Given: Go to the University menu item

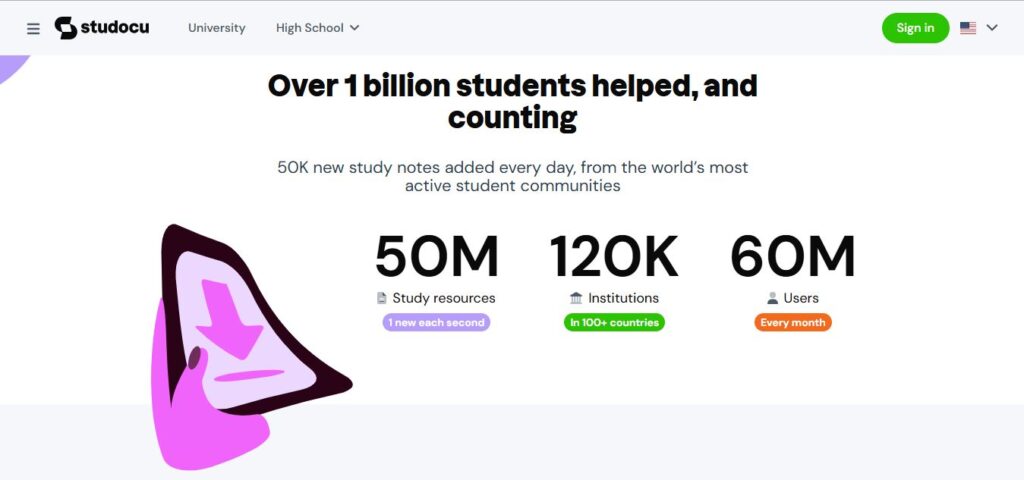Looking at the screenshot, I should tap(216, 28).
